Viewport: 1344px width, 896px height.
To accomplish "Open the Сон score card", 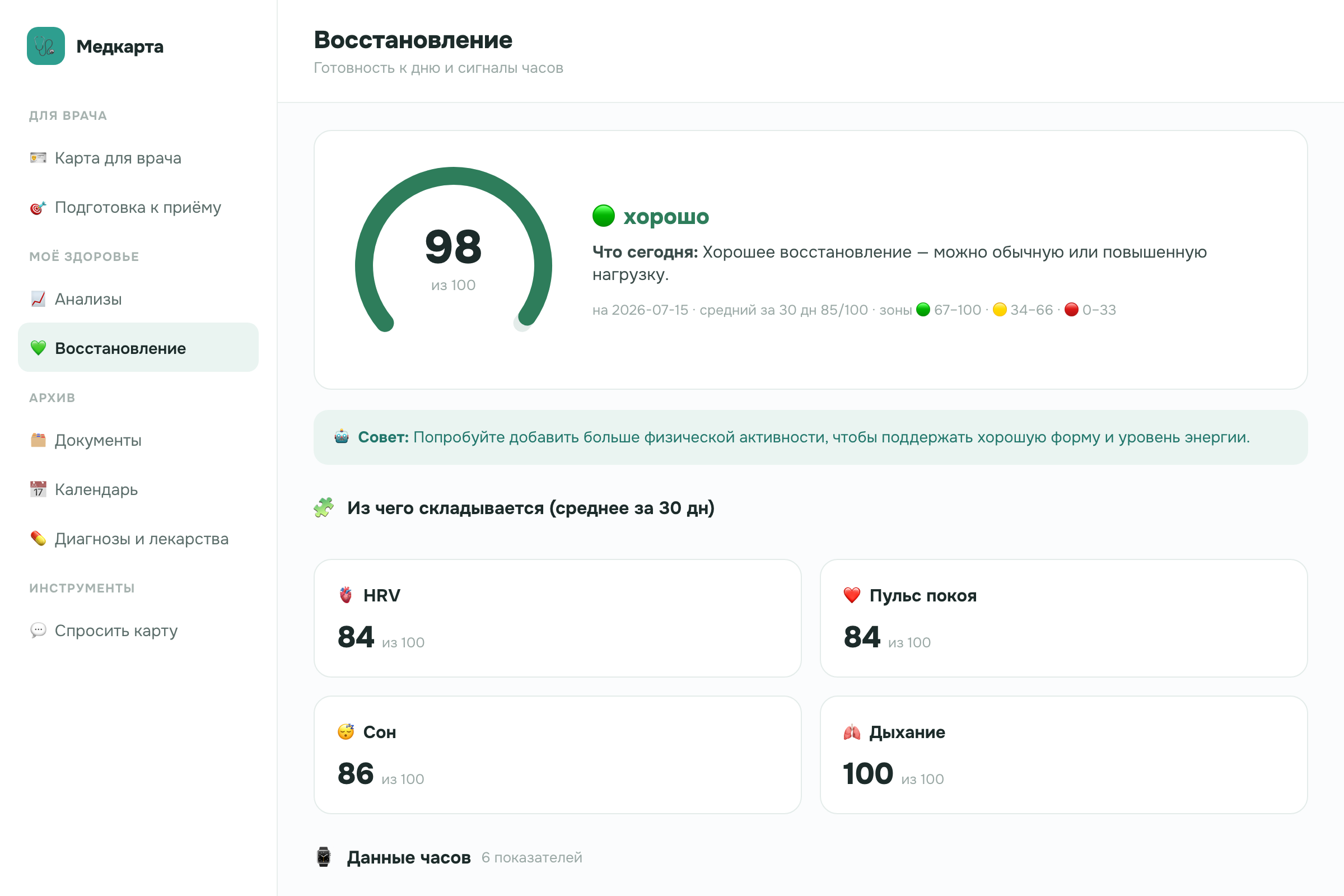I will 558,755.
